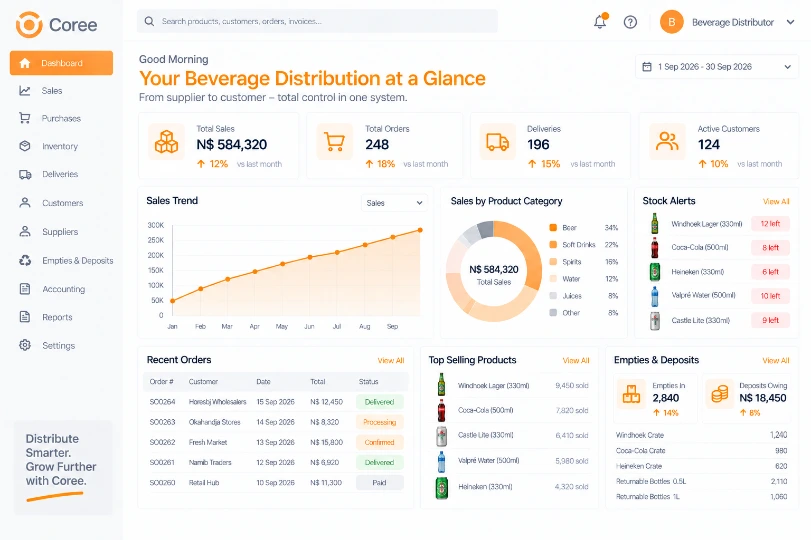Click View All in Stock Alerts
Viewport: 811px width, 540px height.
pos(776,201)
